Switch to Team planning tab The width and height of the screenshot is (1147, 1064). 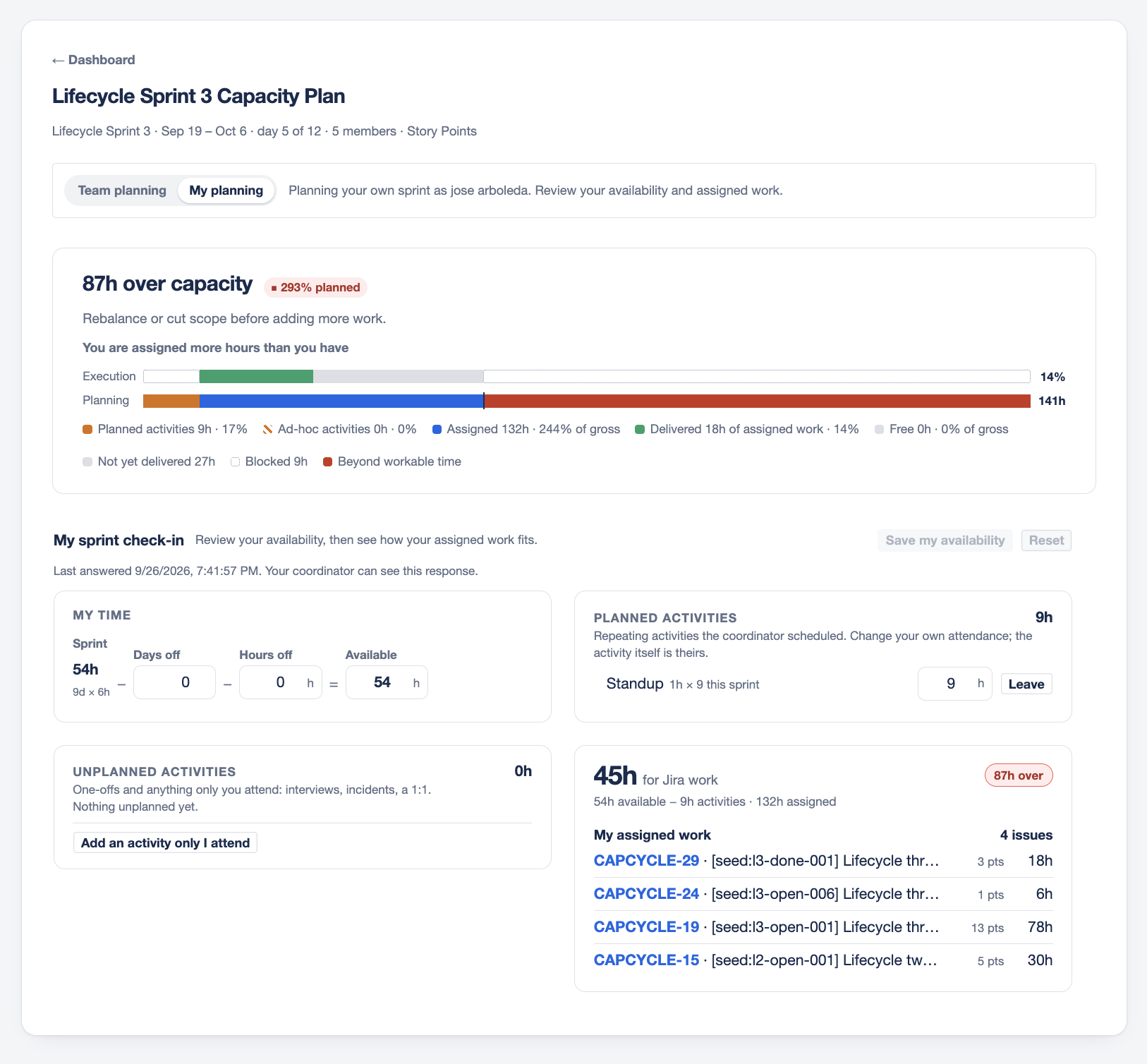pyautogui.click(x=122, y=191)
